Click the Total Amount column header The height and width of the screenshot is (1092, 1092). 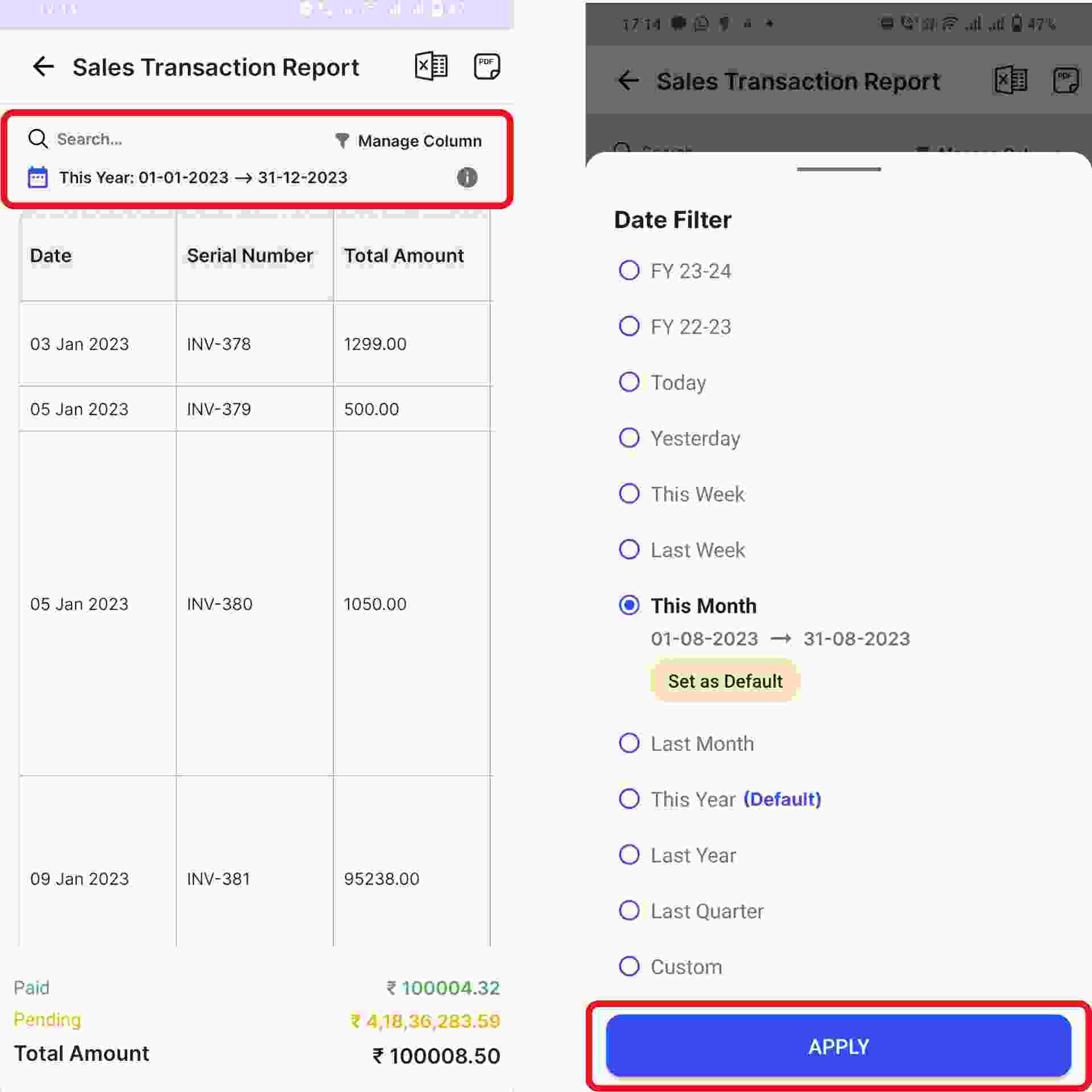[x=404, y=256]
